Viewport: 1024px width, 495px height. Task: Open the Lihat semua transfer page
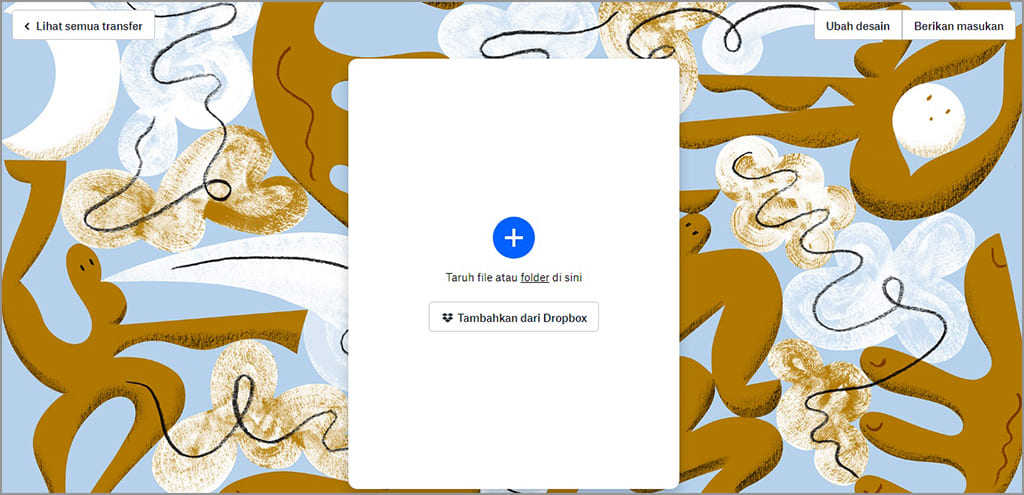coord(84,25)
